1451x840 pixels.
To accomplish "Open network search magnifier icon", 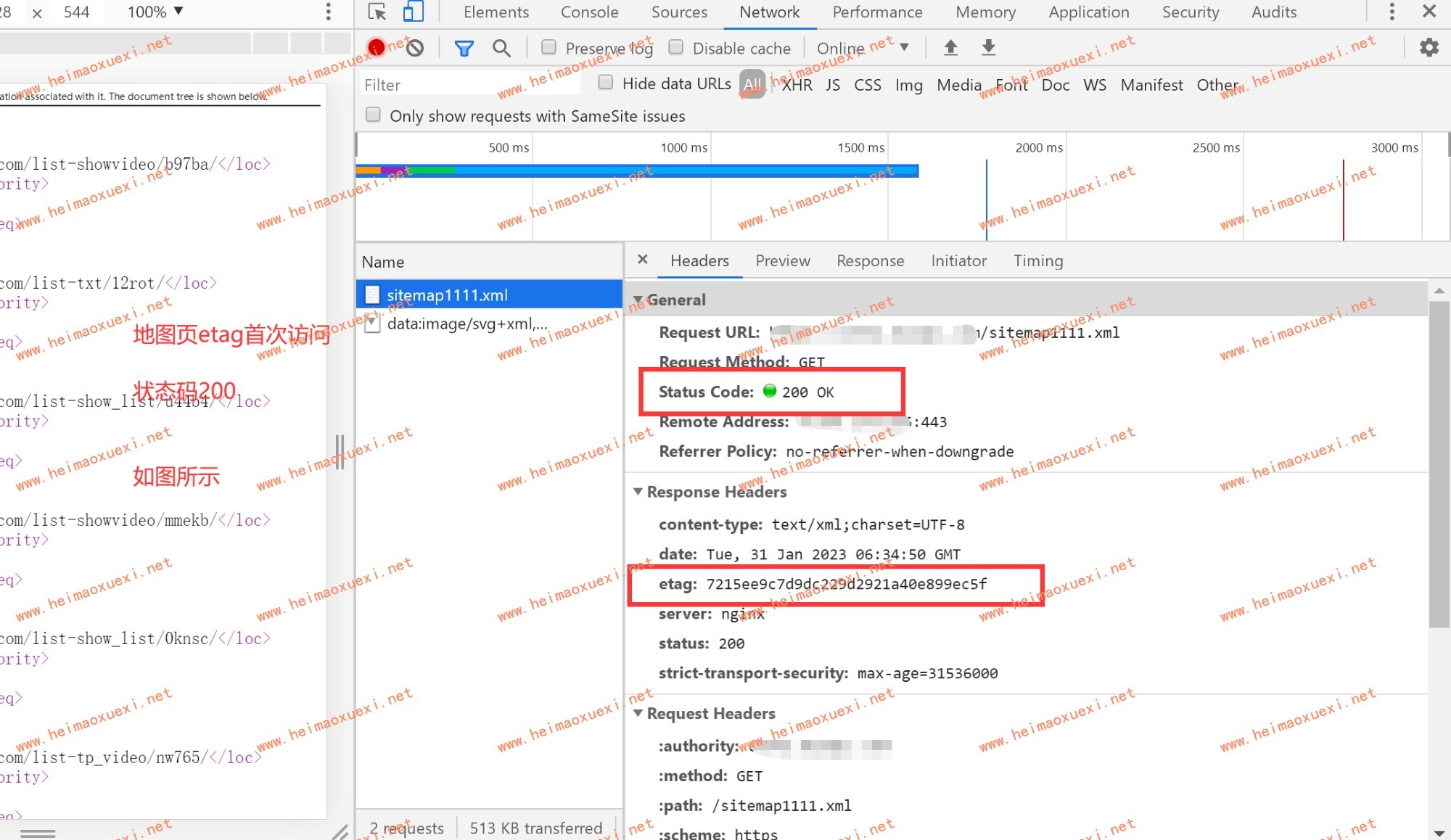I will (501, 48).
